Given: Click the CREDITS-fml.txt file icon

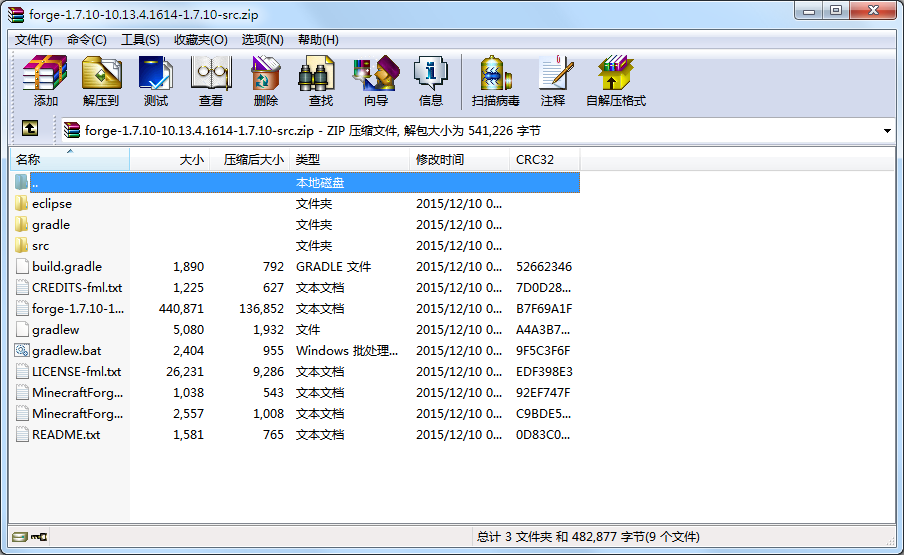Looking at the screenshot, I should 22,287.
